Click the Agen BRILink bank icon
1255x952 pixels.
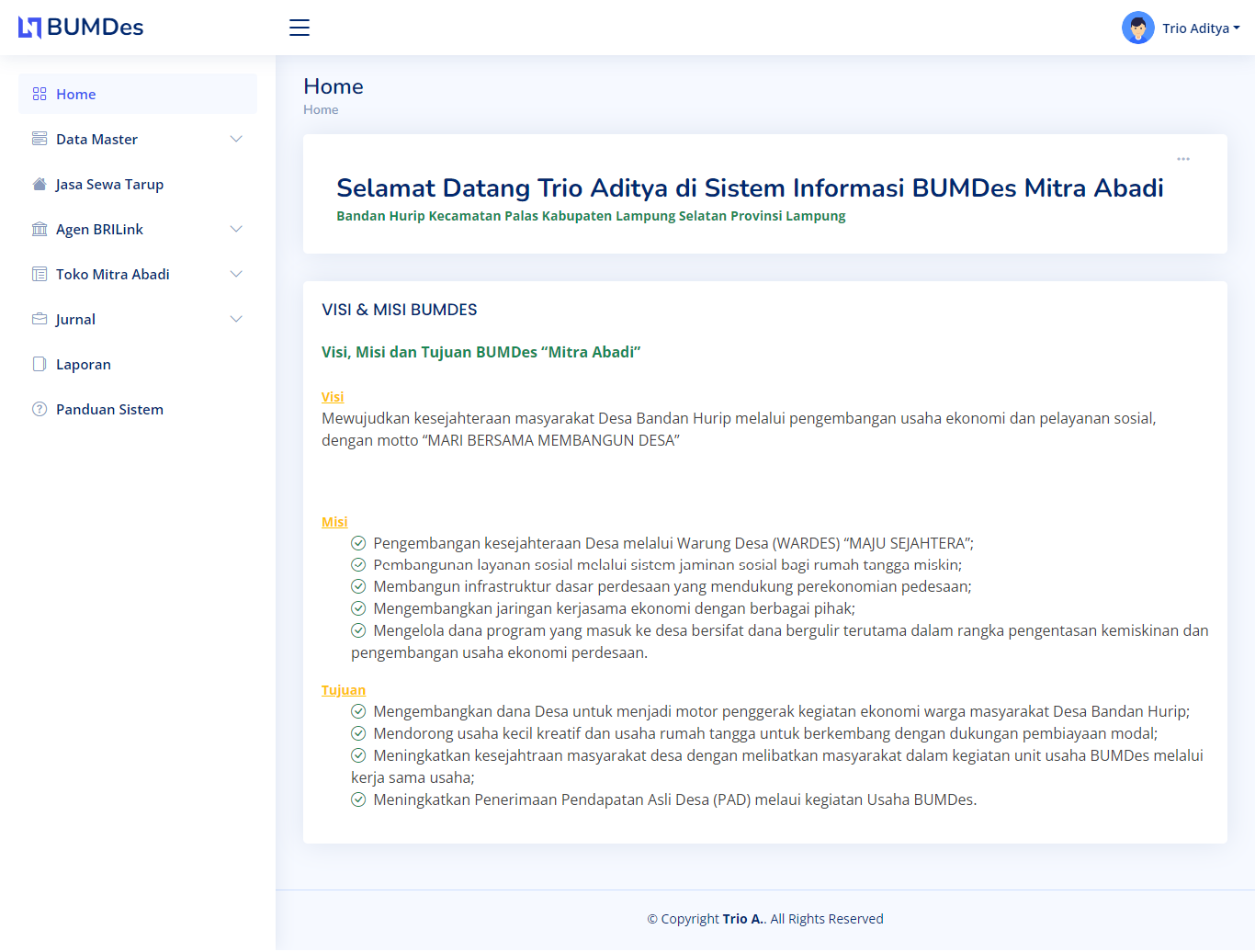pyautogui.click(x=40, y=229)
